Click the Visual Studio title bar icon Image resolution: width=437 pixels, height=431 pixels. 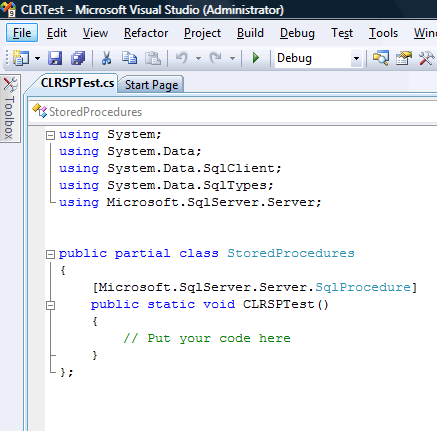click(8, 9)
